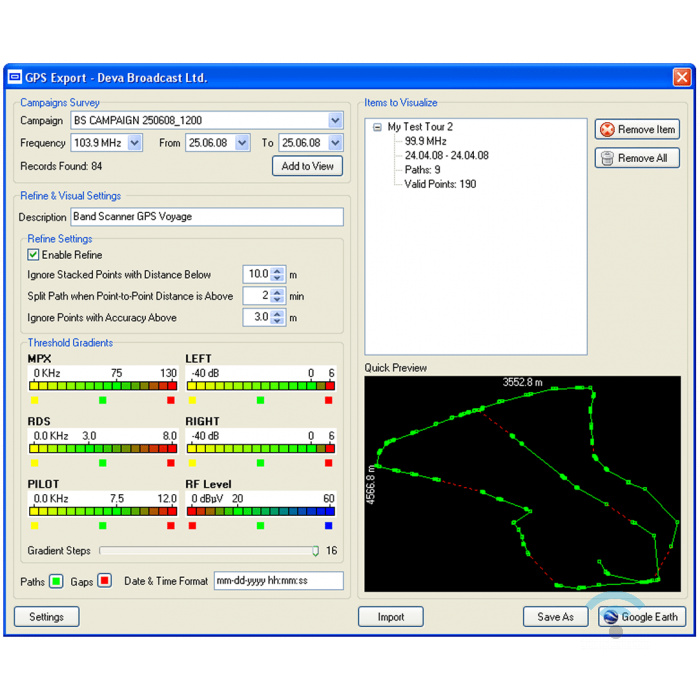Click the Description text field
This screenshot has height=700, width=700.
pos(206,217)
